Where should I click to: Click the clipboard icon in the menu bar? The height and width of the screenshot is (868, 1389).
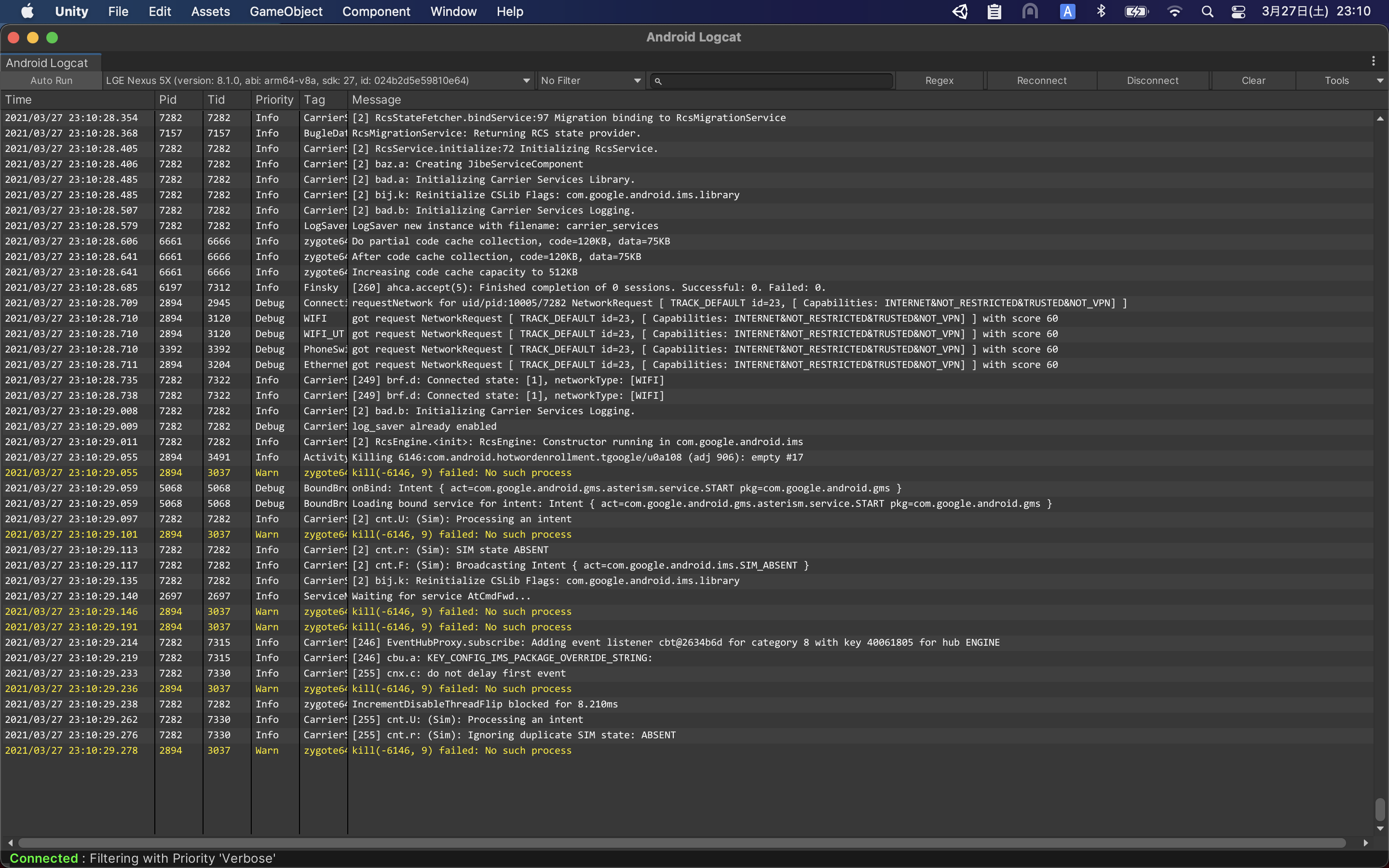(994, 11)
